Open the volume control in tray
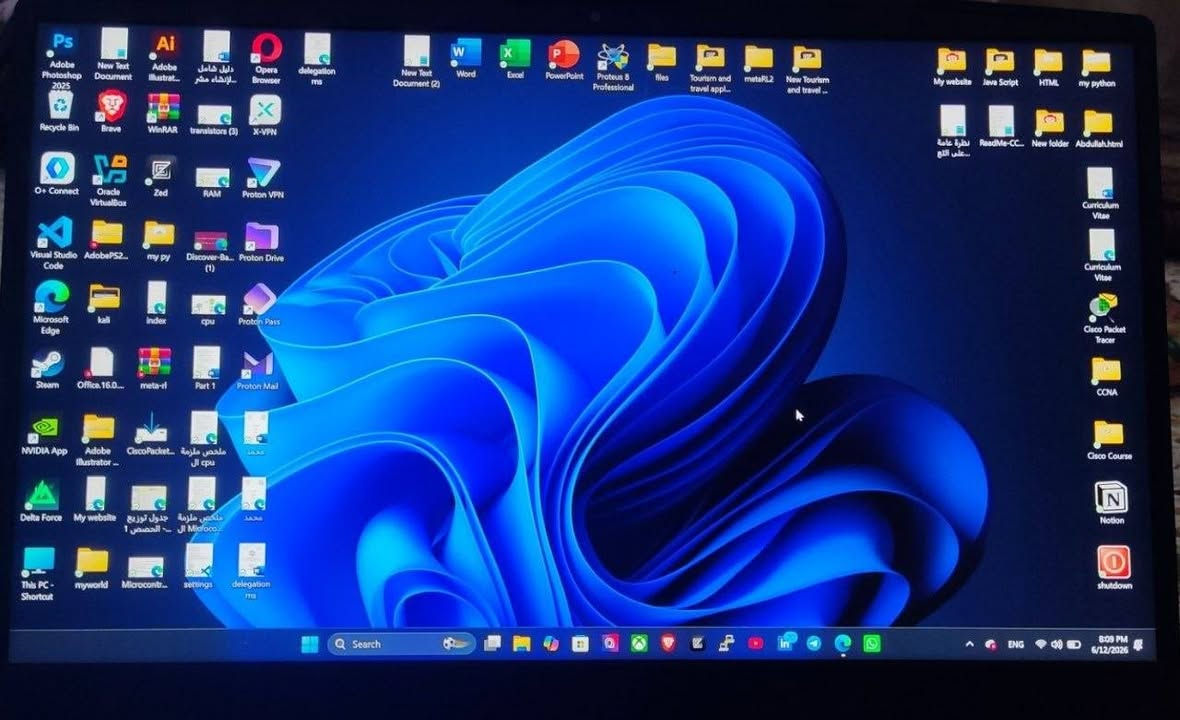 tap(1057, 645)
